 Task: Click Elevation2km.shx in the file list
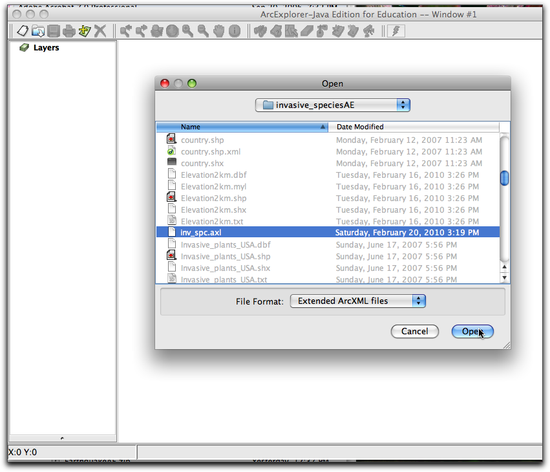pyautogui.click(x=214, y=210)
